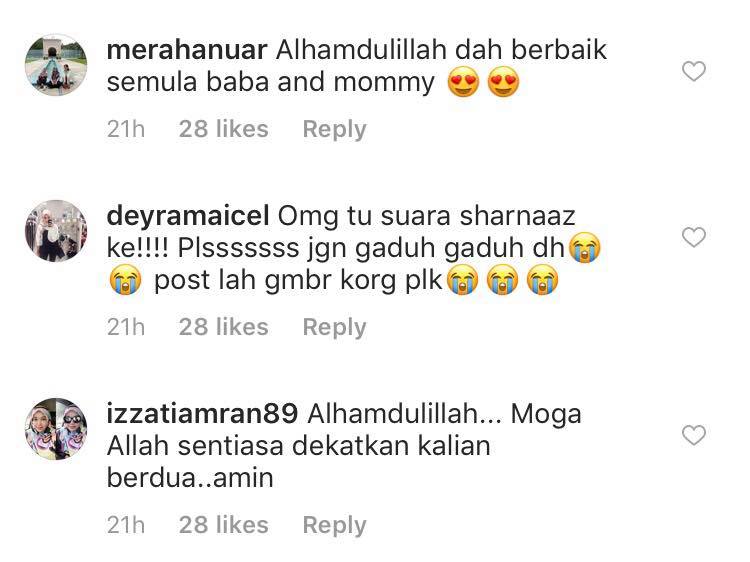Reply to deyramaicel's comment

(x=334, y=328)
